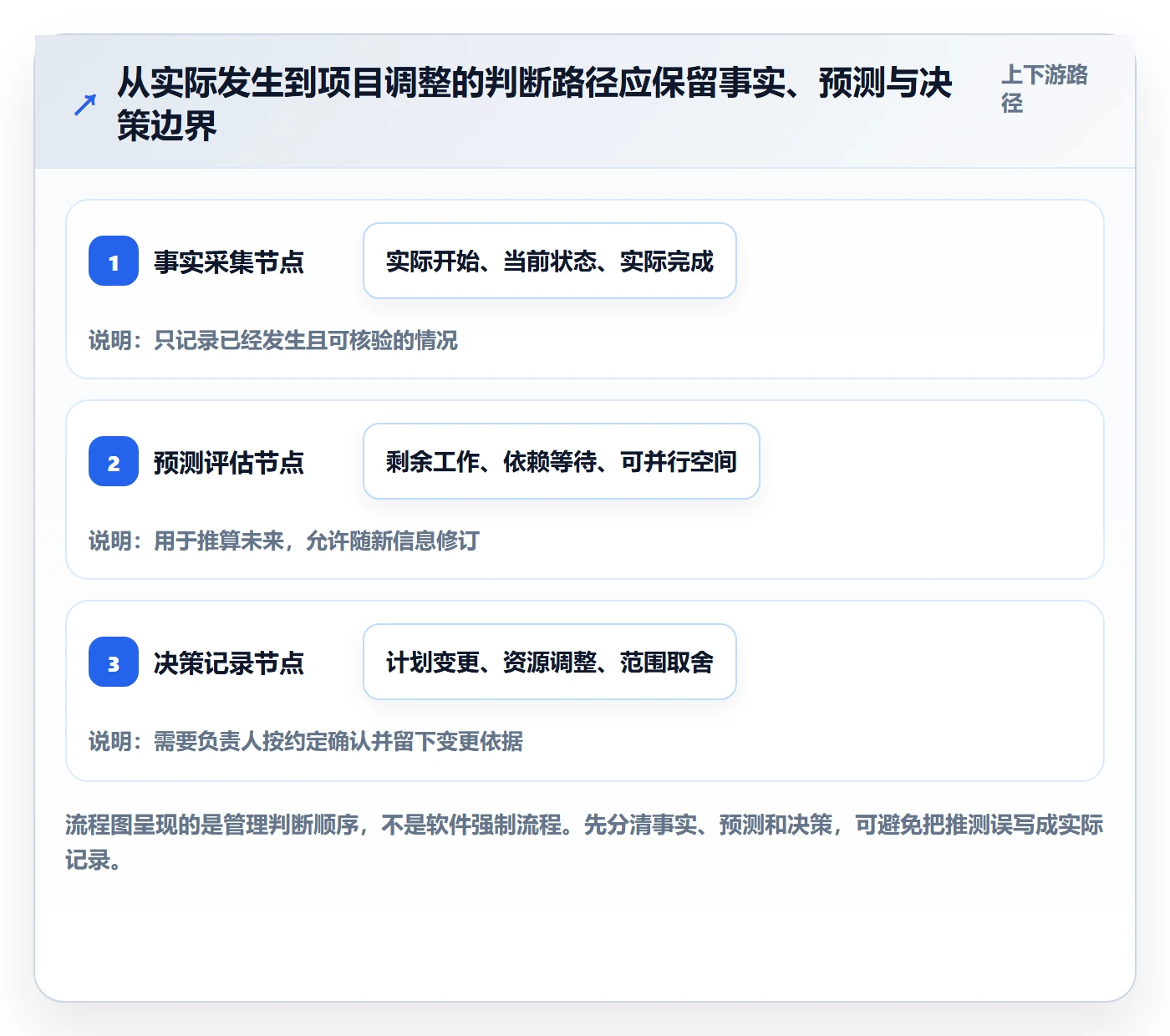Select the number 3 step badge
Image resolution: width=1170 pixels, height=1036 pixels.
click(114, 662)
